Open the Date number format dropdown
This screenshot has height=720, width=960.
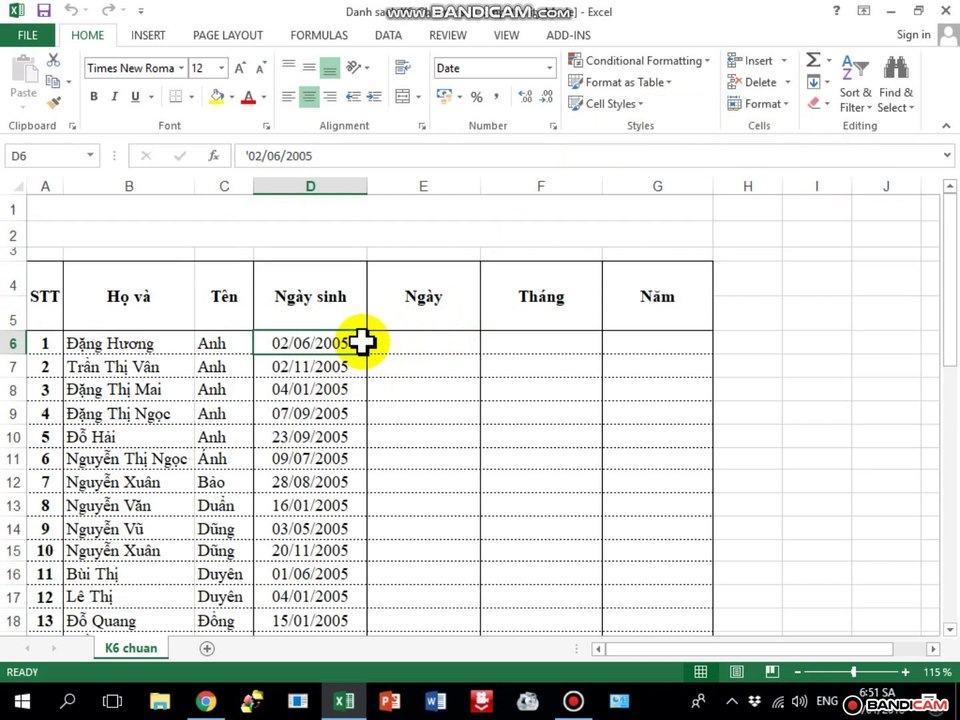(549, 68)
